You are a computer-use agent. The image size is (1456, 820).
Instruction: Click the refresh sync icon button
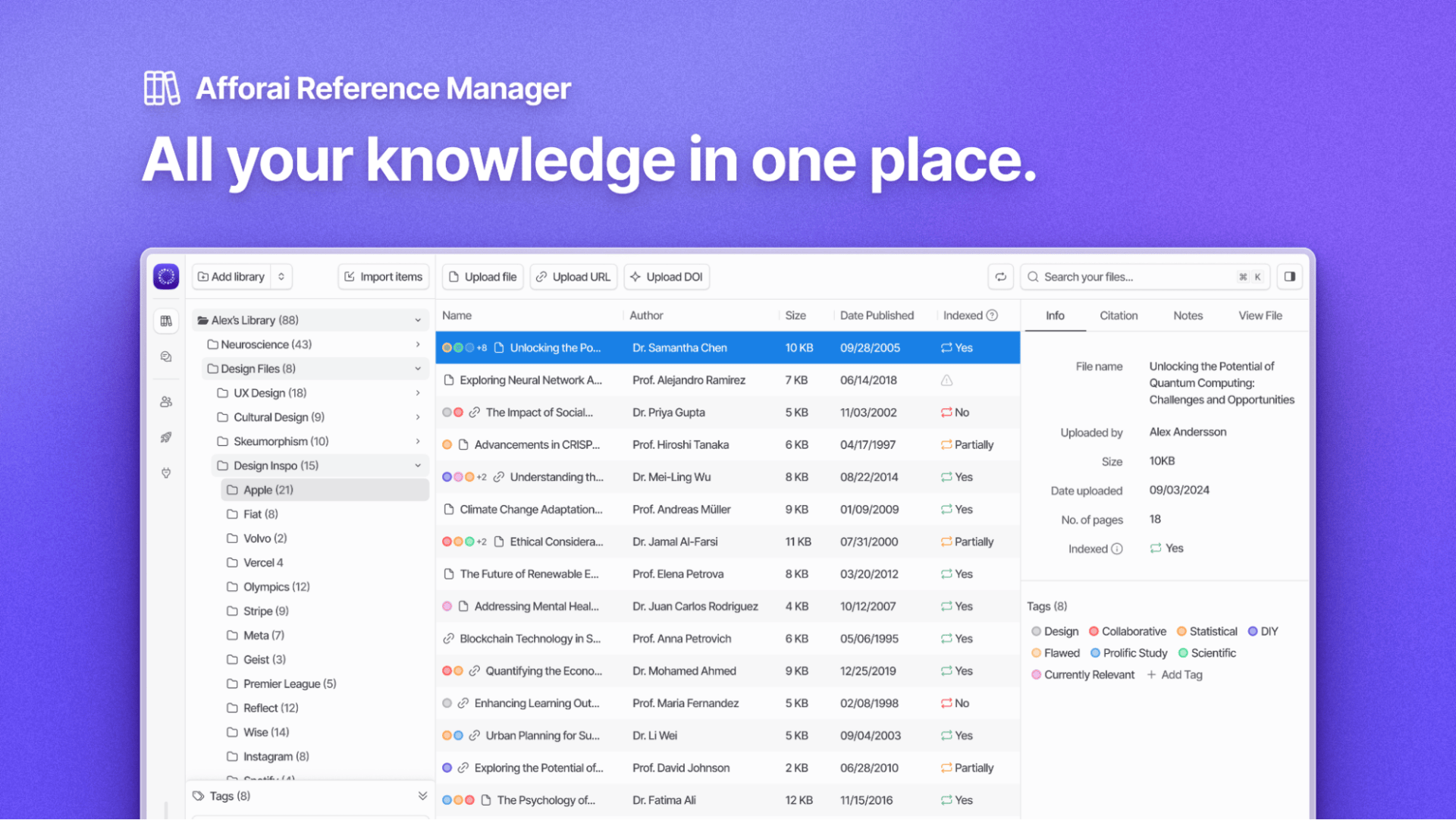[x=1000, y=277]
